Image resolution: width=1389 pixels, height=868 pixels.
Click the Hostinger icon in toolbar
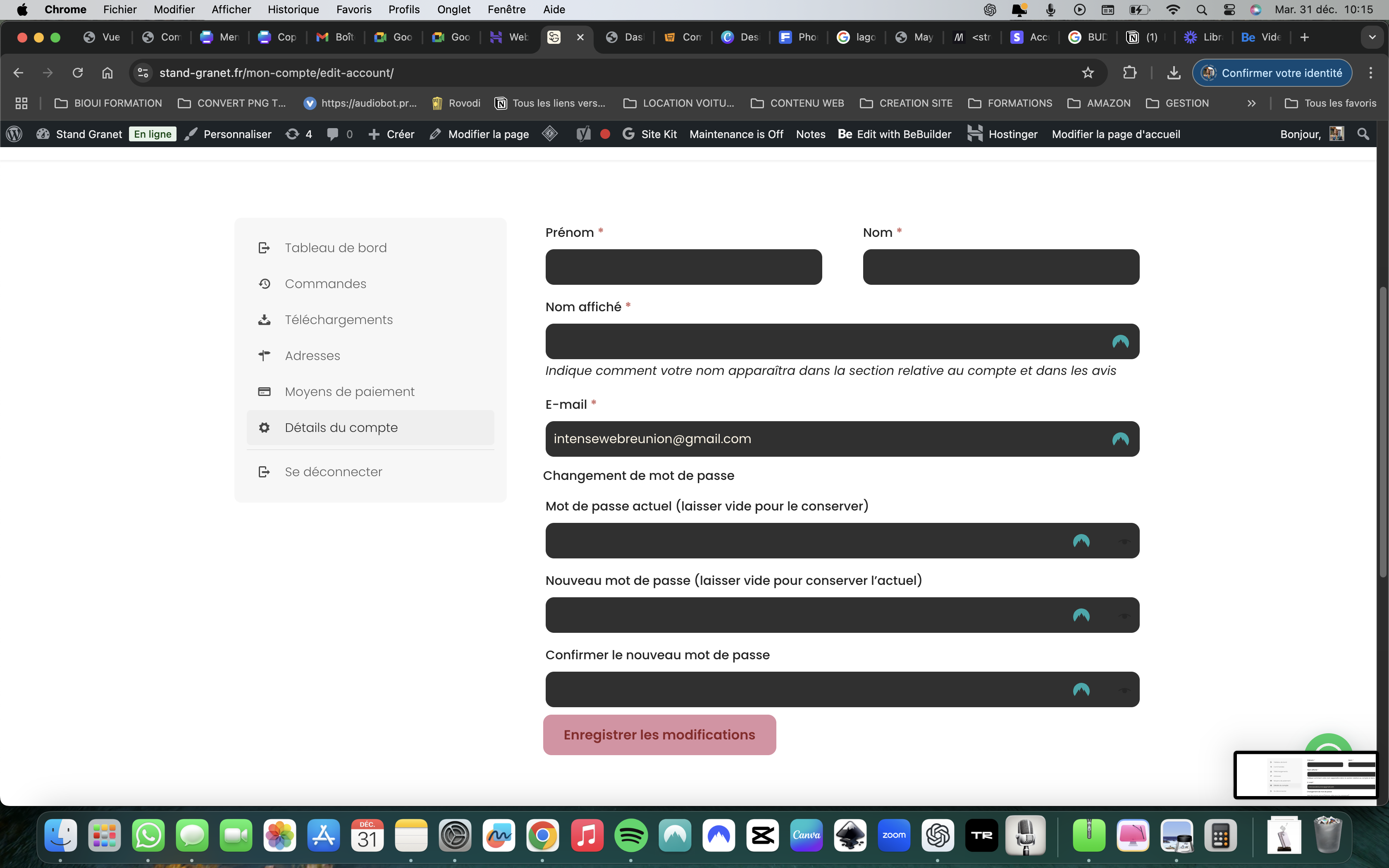coord(975,133)
